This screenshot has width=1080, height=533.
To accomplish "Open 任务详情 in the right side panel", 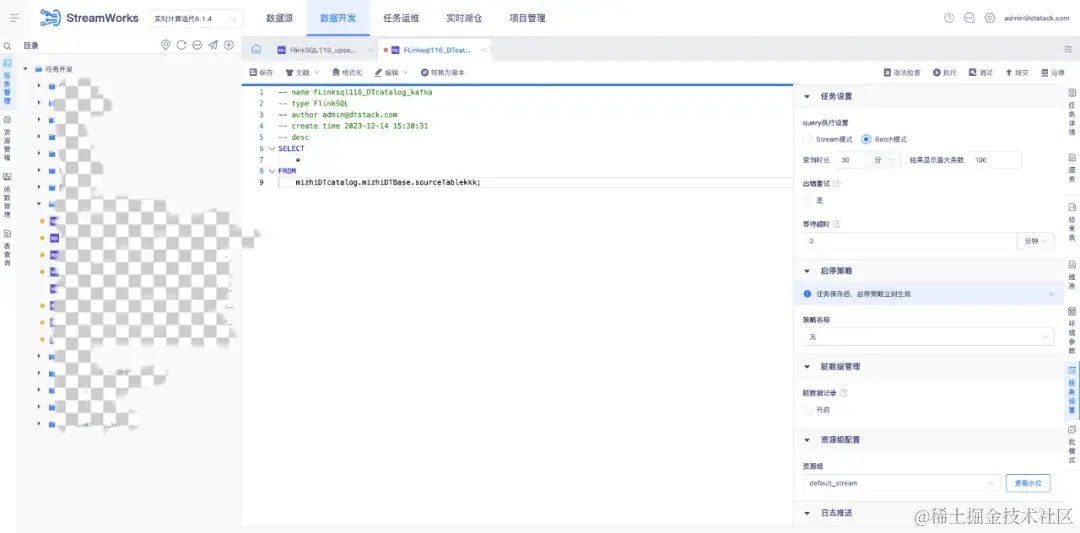I will pos(1072,112).
